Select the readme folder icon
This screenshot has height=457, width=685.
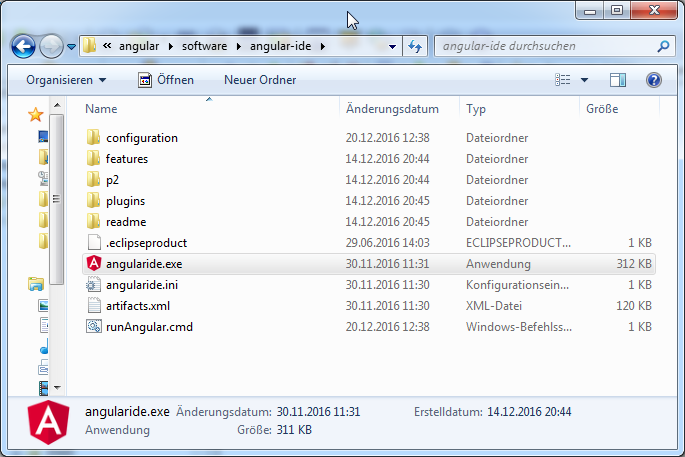pyautogui.click(x=93, y=221)
